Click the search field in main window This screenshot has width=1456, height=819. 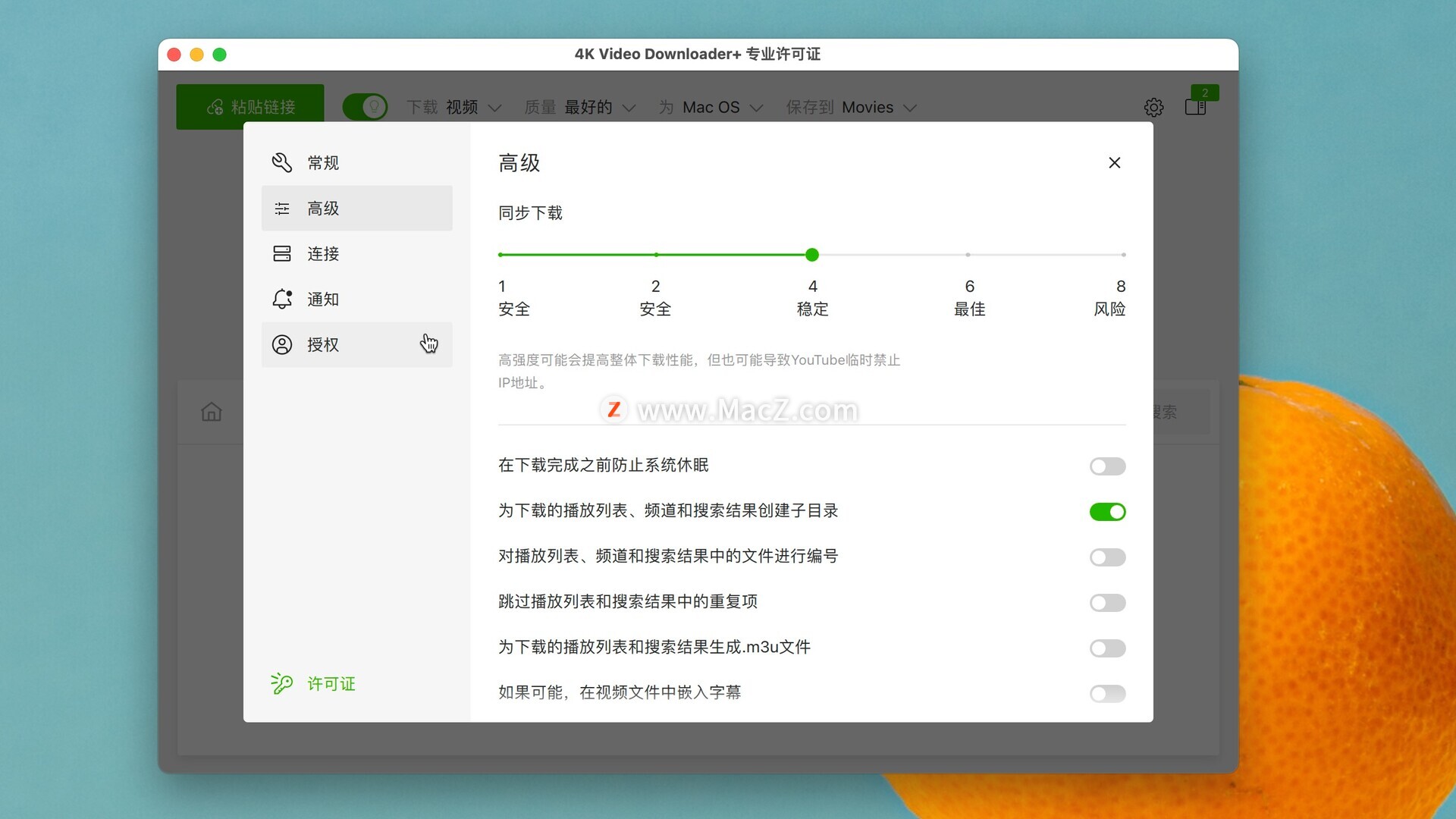1181,412
